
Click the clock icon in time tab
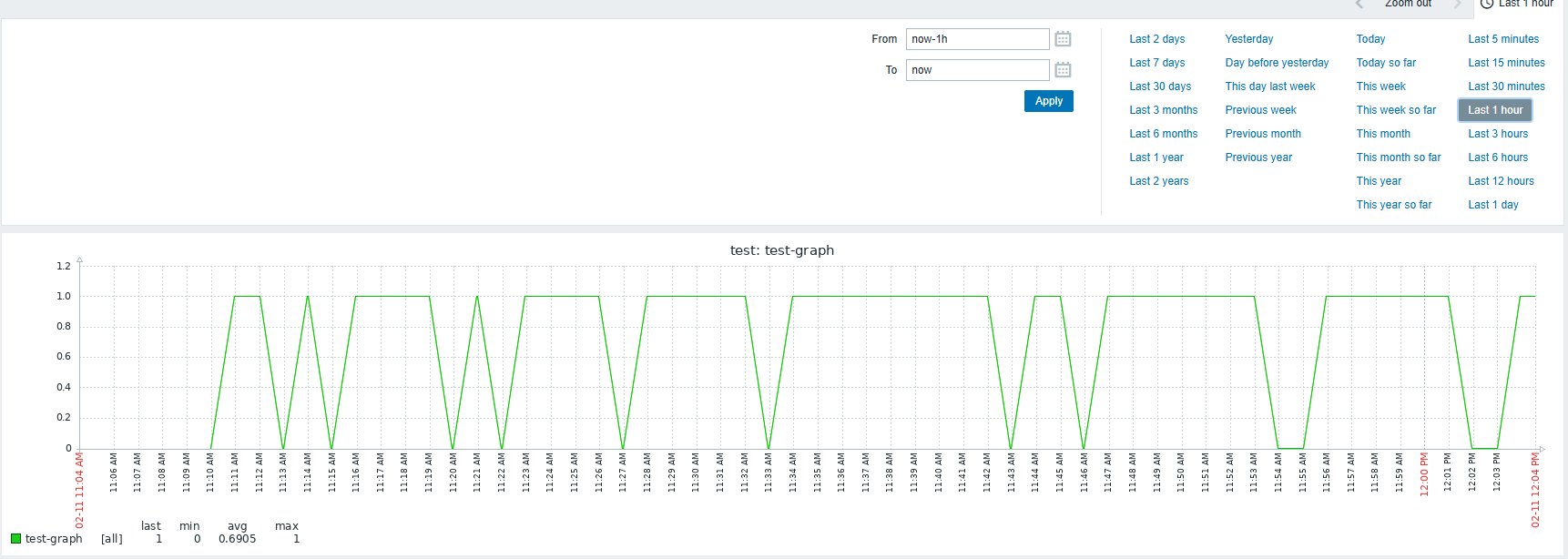(x=1487, y=4)
